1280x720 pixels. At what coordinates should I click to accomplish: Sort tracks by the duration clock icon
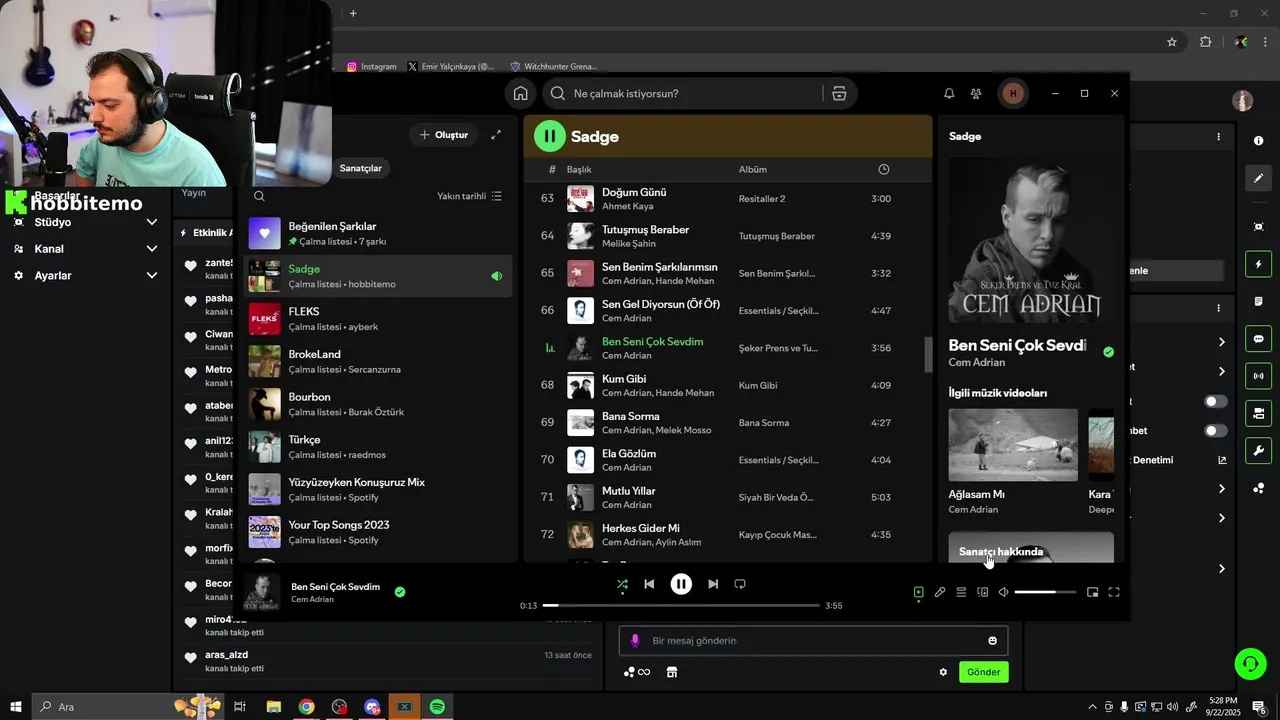coord(884,169)
